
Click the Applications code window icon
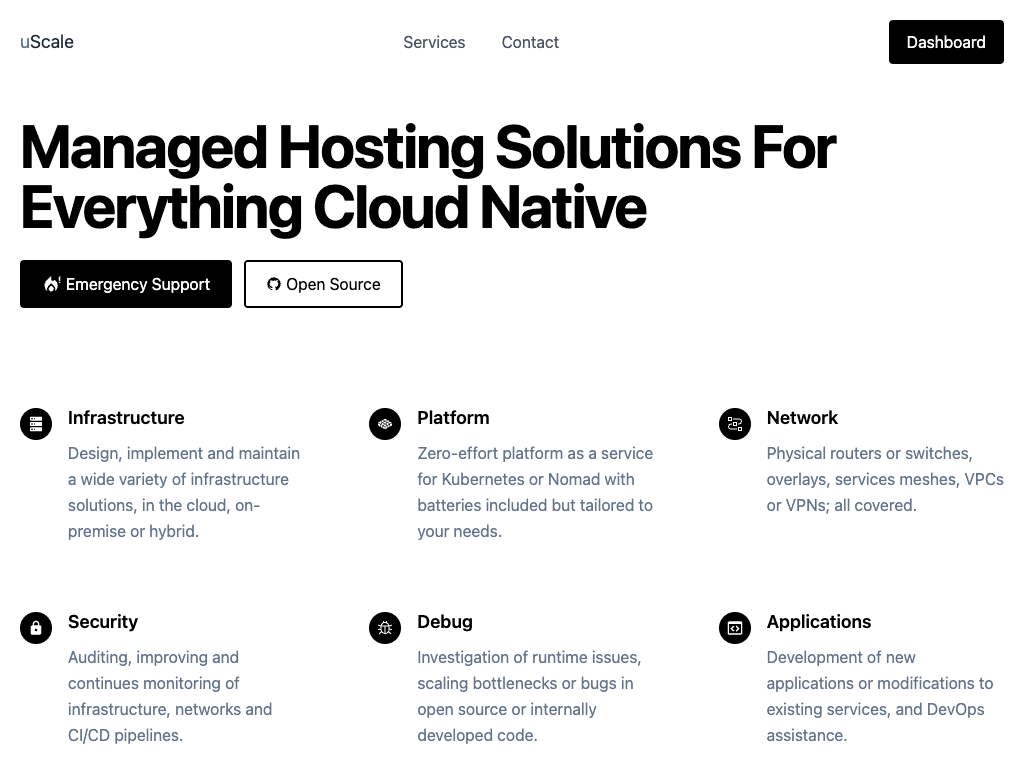pyautogui.click(x=735, y=628)
